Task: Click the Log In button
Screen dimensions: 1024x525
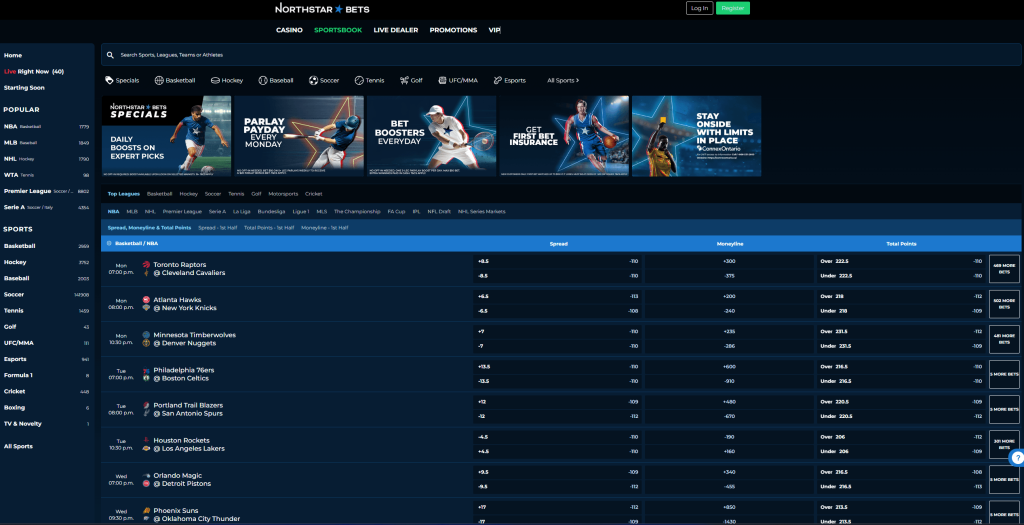Action: (x=699, y=8)
